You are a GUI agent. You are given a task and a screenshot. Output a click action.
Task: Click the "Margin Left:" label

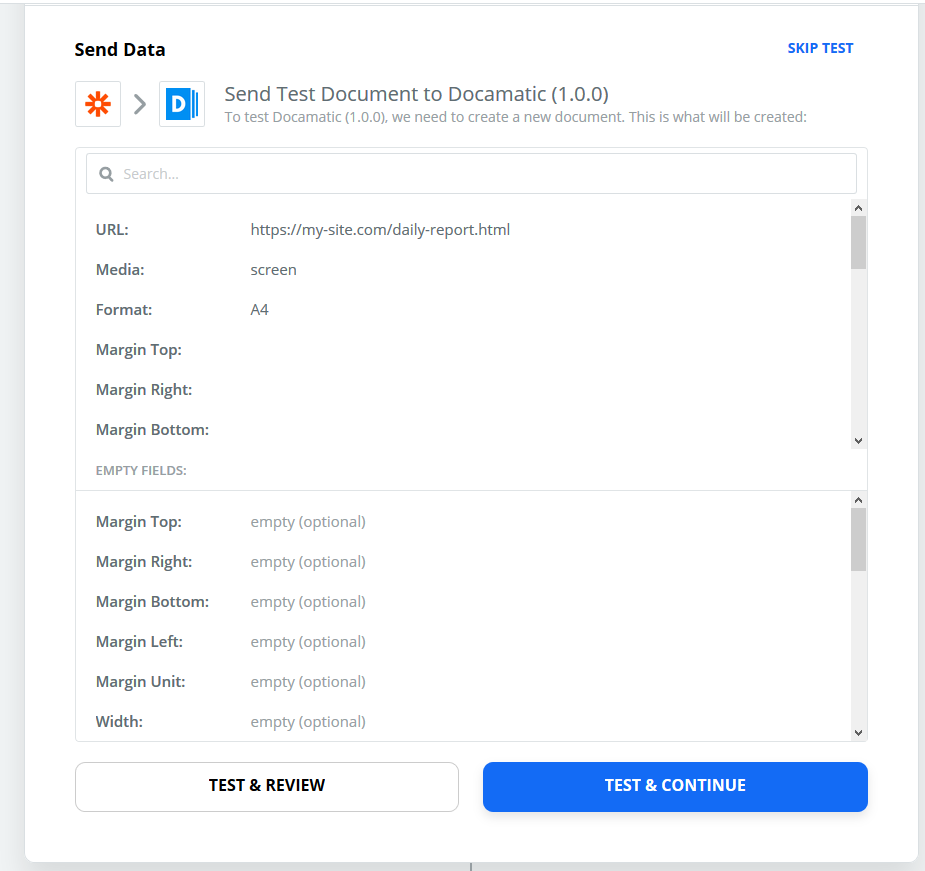coord(139,641)
